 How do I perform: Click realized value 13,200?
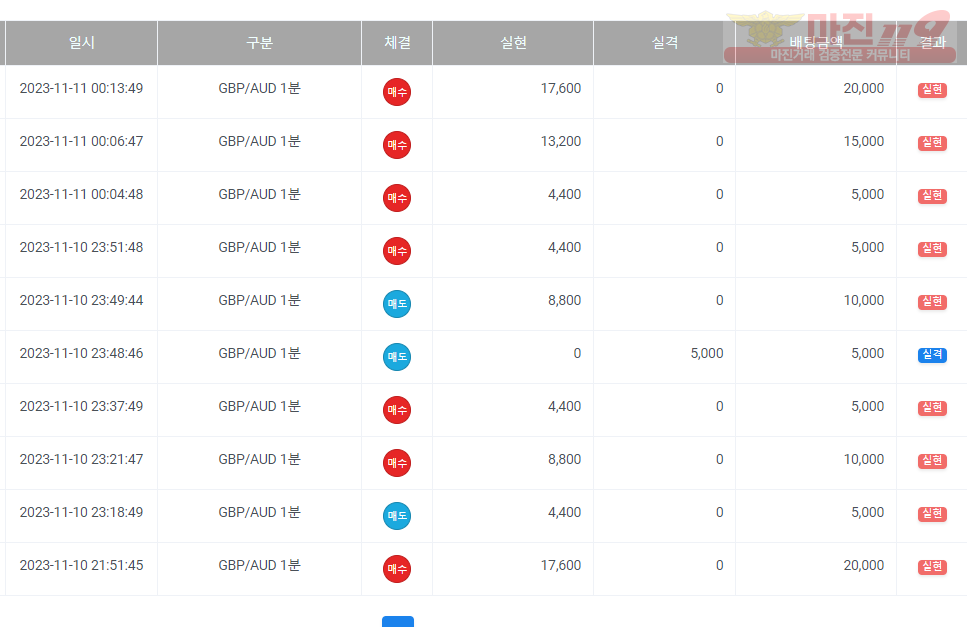(561, 141)
